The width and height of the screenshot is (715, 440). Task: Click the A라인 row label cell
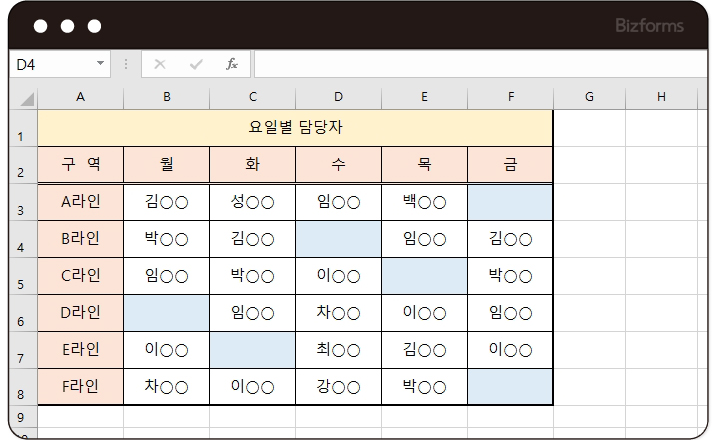[81, 202]
